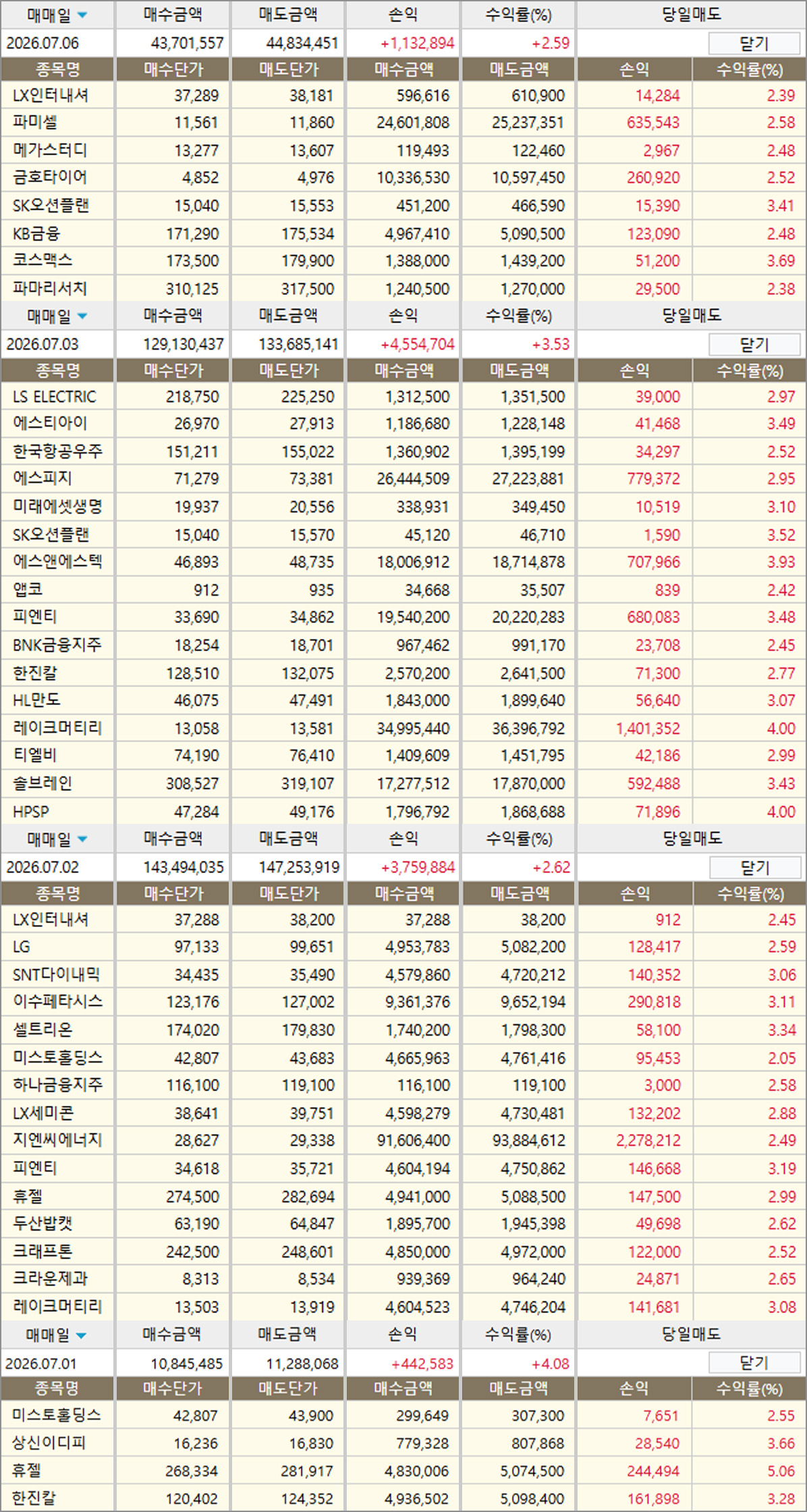Select the 하나금융지주 stock name

pos(58,1085)
